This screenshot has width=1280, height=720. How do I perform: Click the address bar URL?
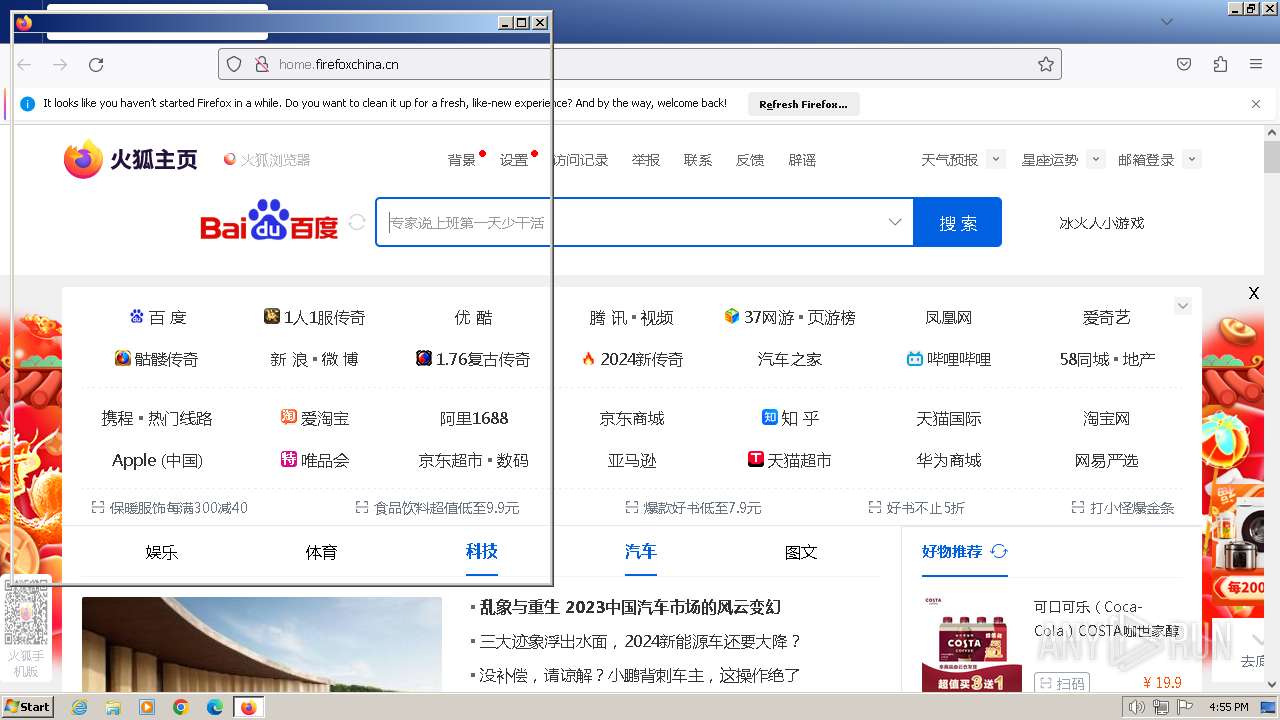pyautogui.click(x=339, y=64)
